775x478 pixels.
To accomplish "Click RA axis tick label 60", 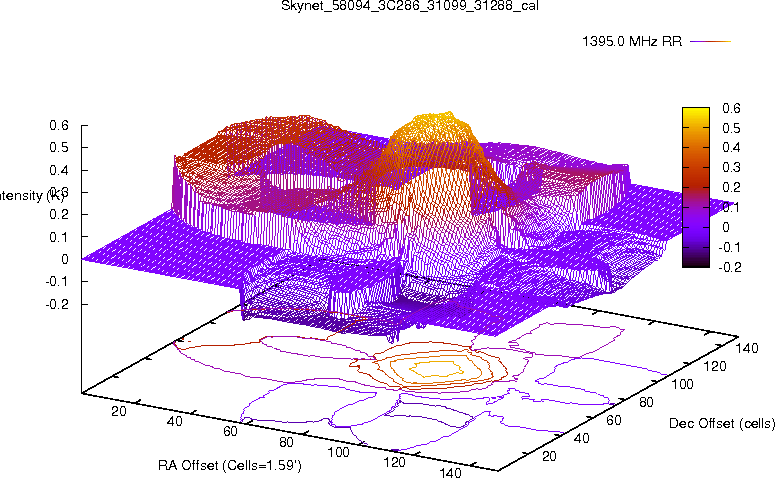I will point(230,431).
